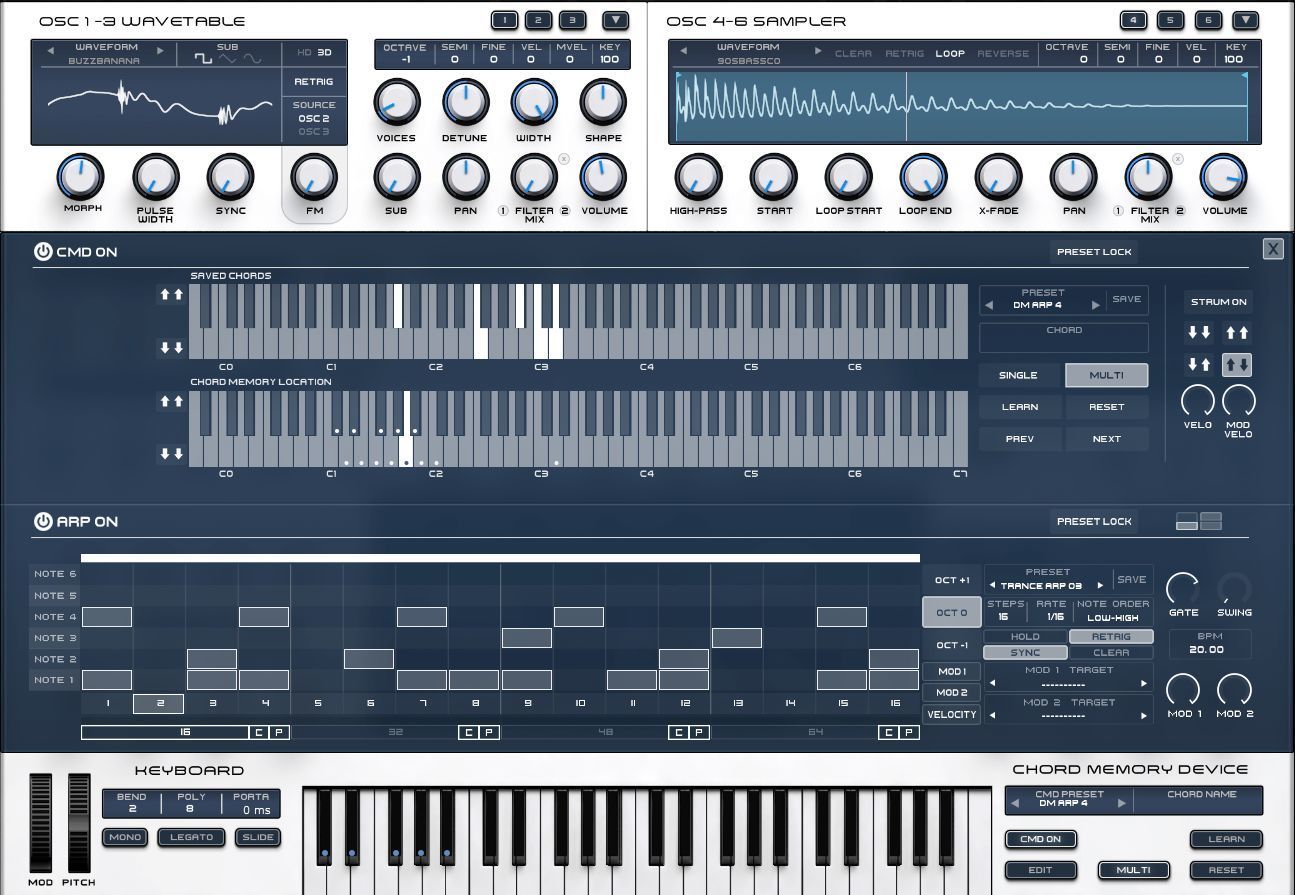Open OSC 1-3 wavetable dropdown arrow

(615, 20)
